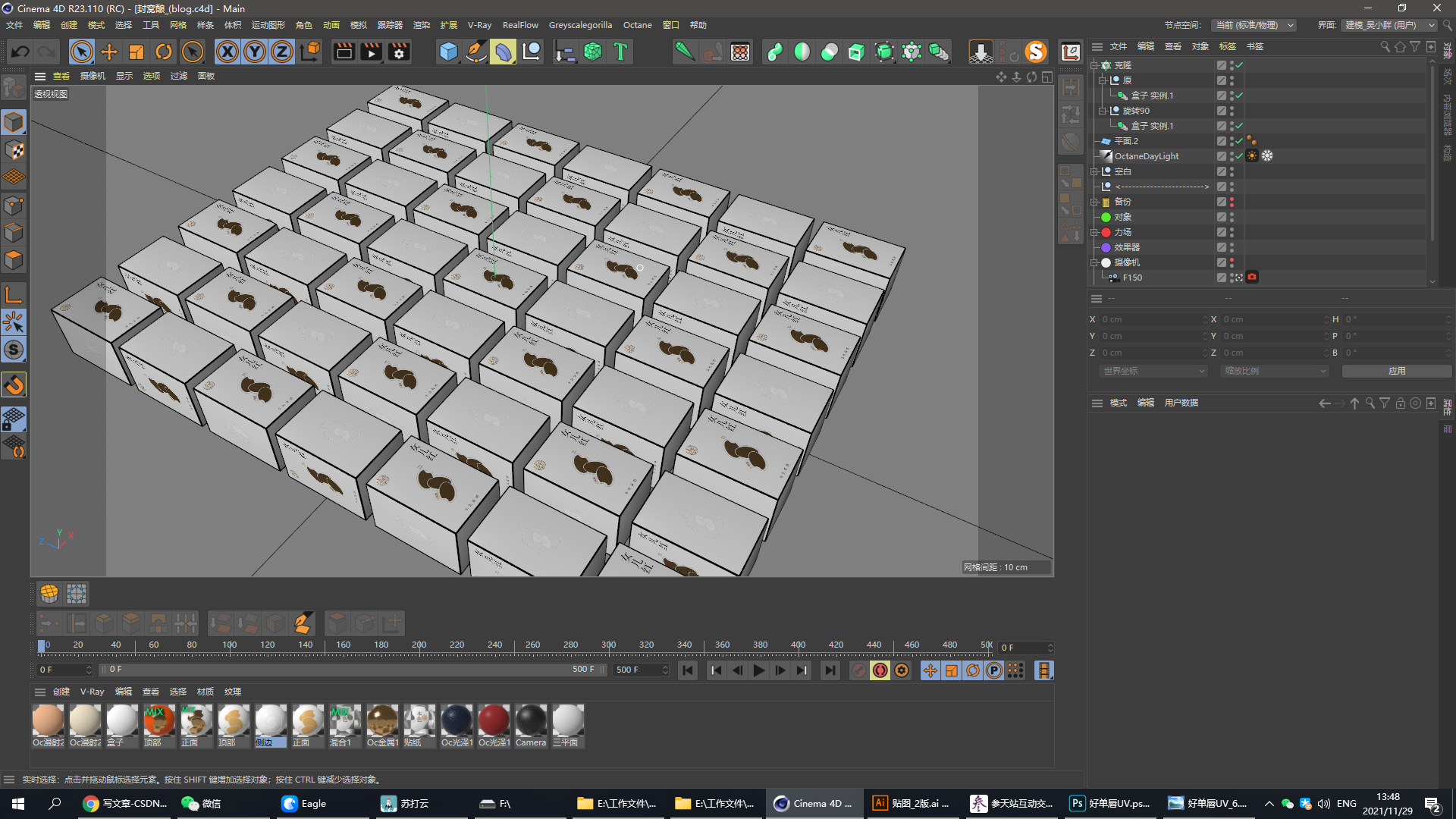
Task: Click the camera icon next to F150
Action: pos(1251,277)
